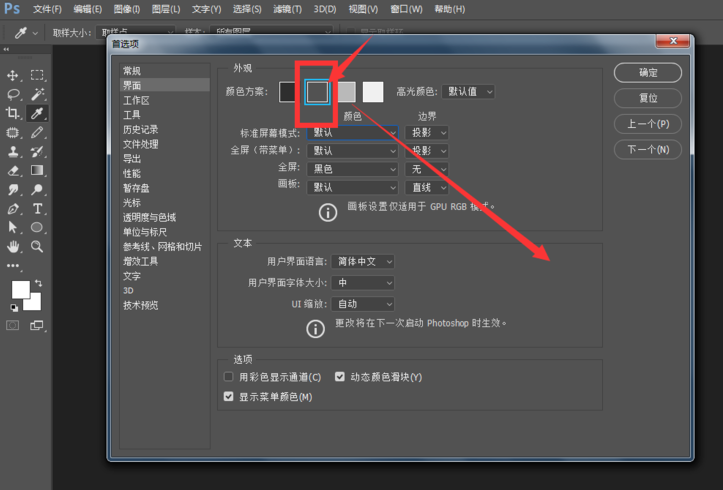Screen dimensions: 723x490
Task: Select the Crop tool
Action: (x=13, y=113)
